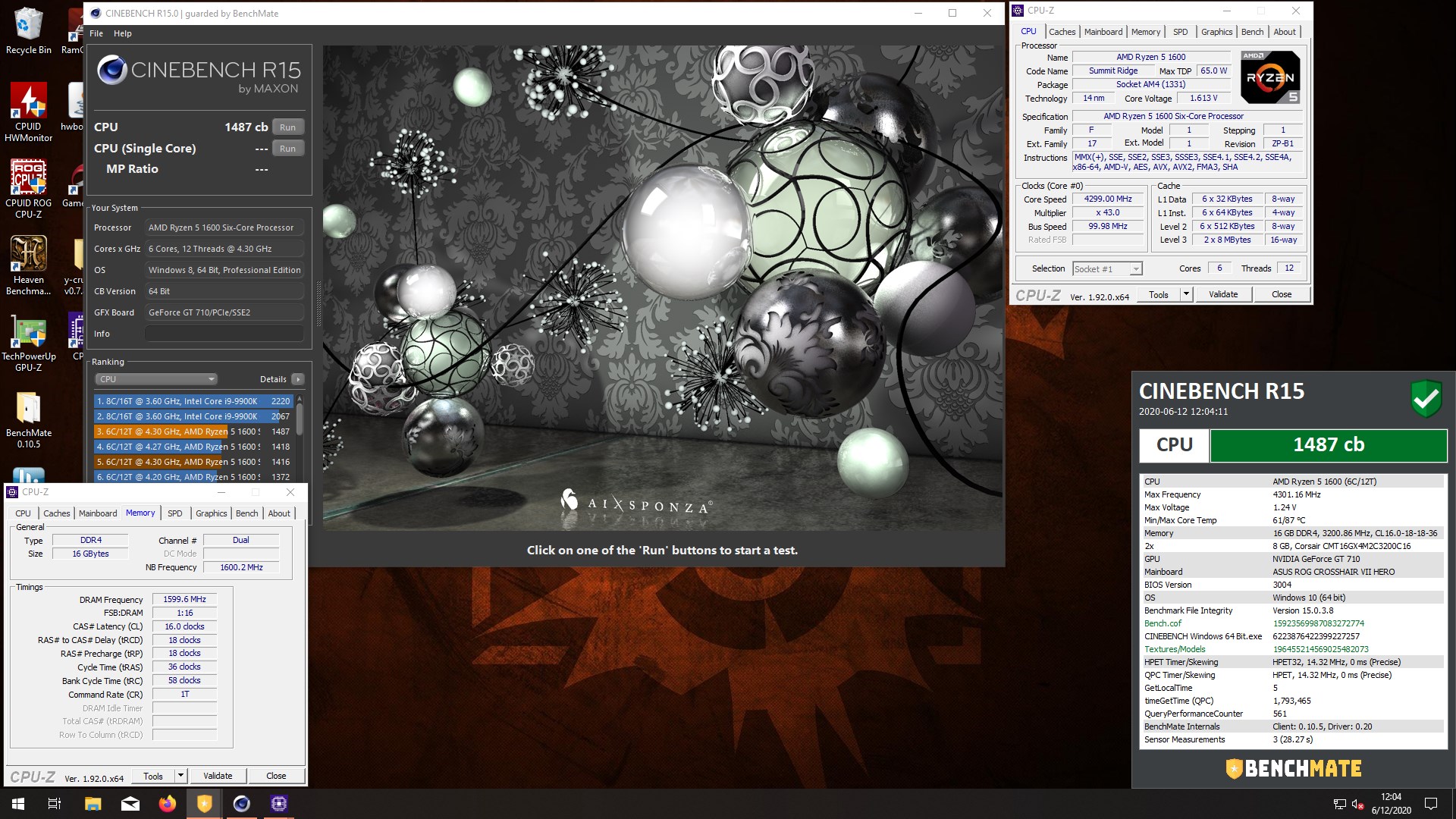Open the Recycle Bin desktop icon
Viewport: 1456px width, 819px height.
pyautogui.click(x=28, y=30)
